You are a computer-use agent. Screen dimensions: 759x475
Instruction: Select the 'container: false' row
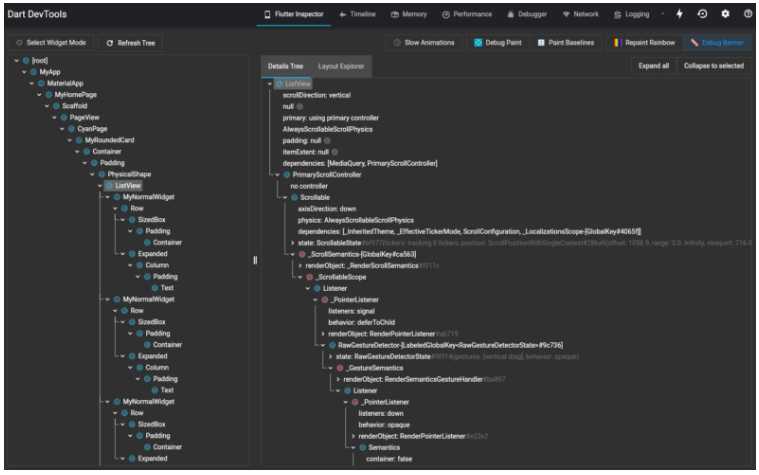(389, 459)
